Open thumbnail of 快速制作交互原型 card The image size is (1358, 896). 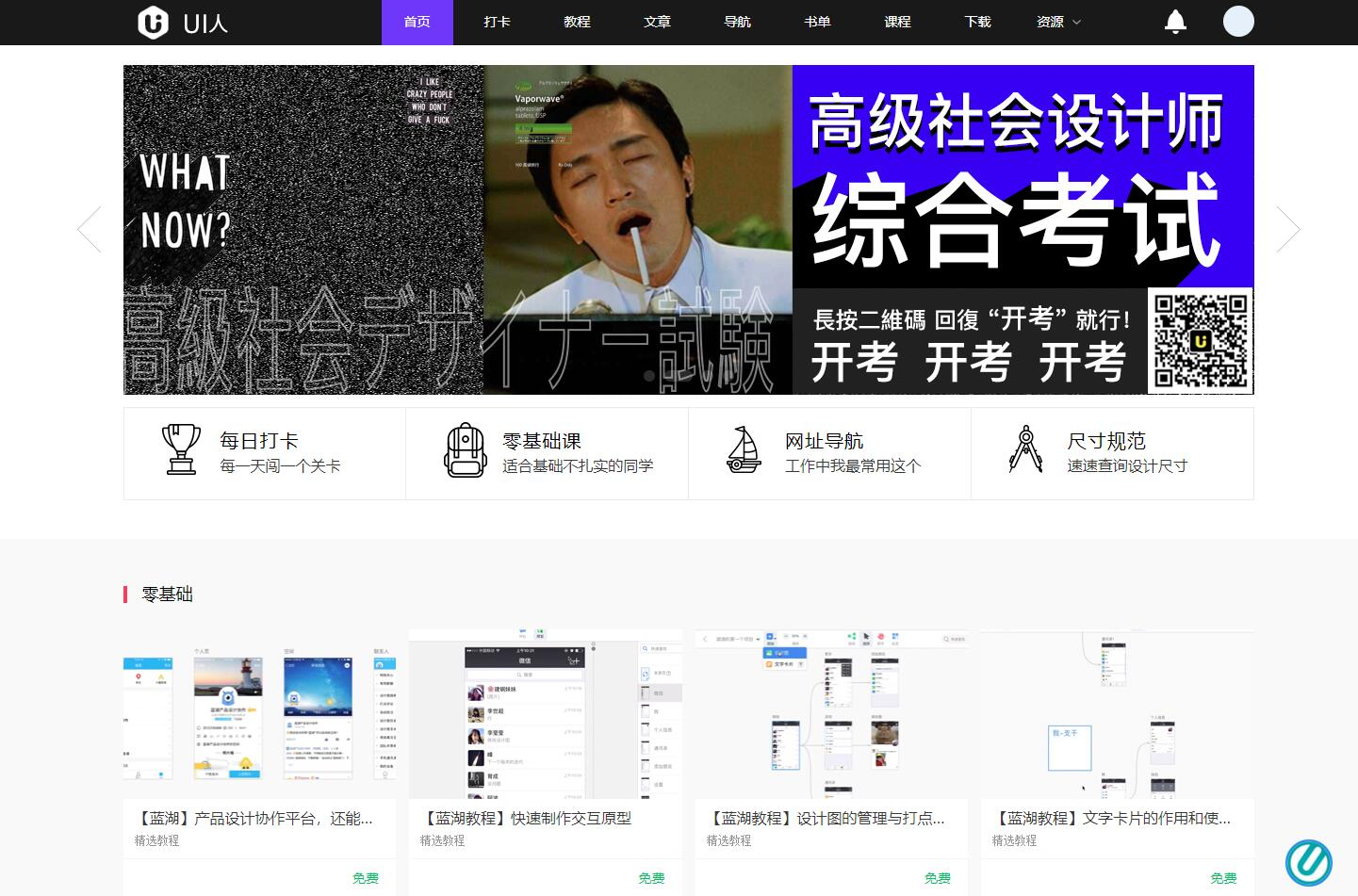coord(546,715)
